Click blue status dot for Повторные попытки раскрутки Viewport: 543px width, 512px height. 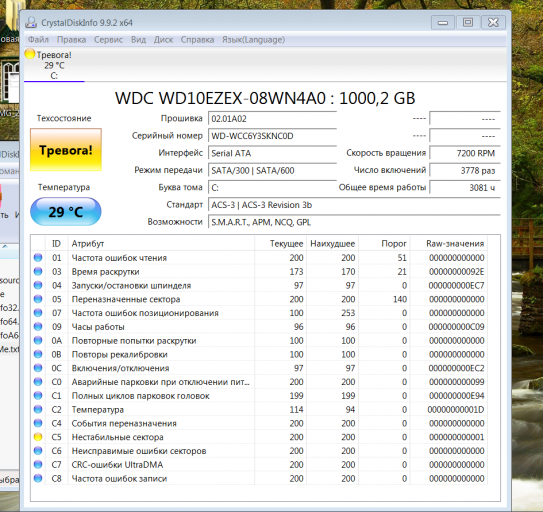(x=38, y=341)
